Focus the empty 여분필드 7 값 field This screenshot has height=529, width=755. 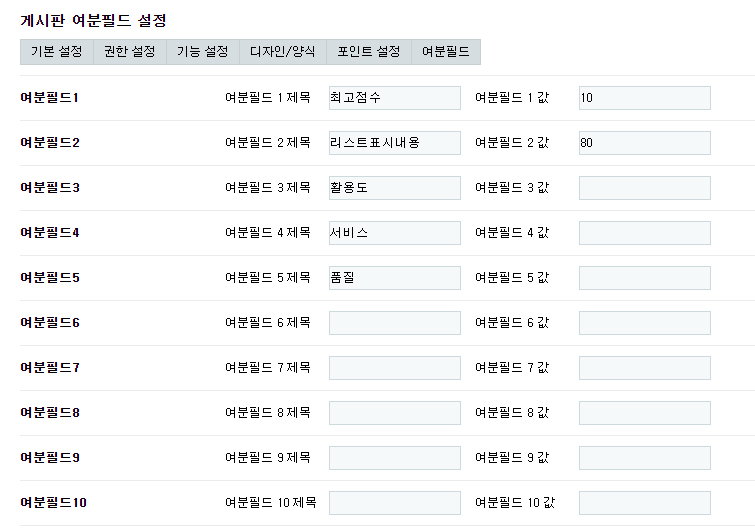click(644, 368)
